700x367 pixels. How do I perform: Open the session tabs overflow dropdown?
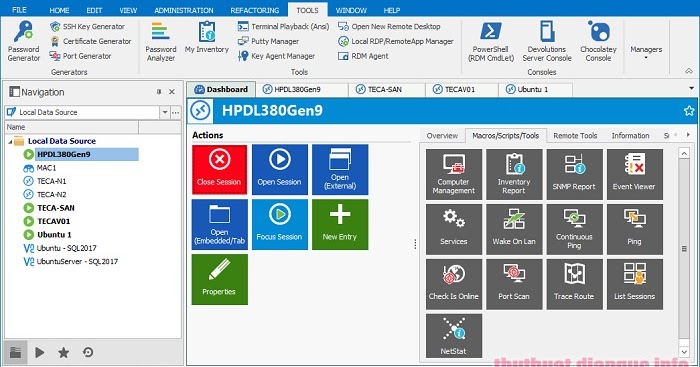692,88
